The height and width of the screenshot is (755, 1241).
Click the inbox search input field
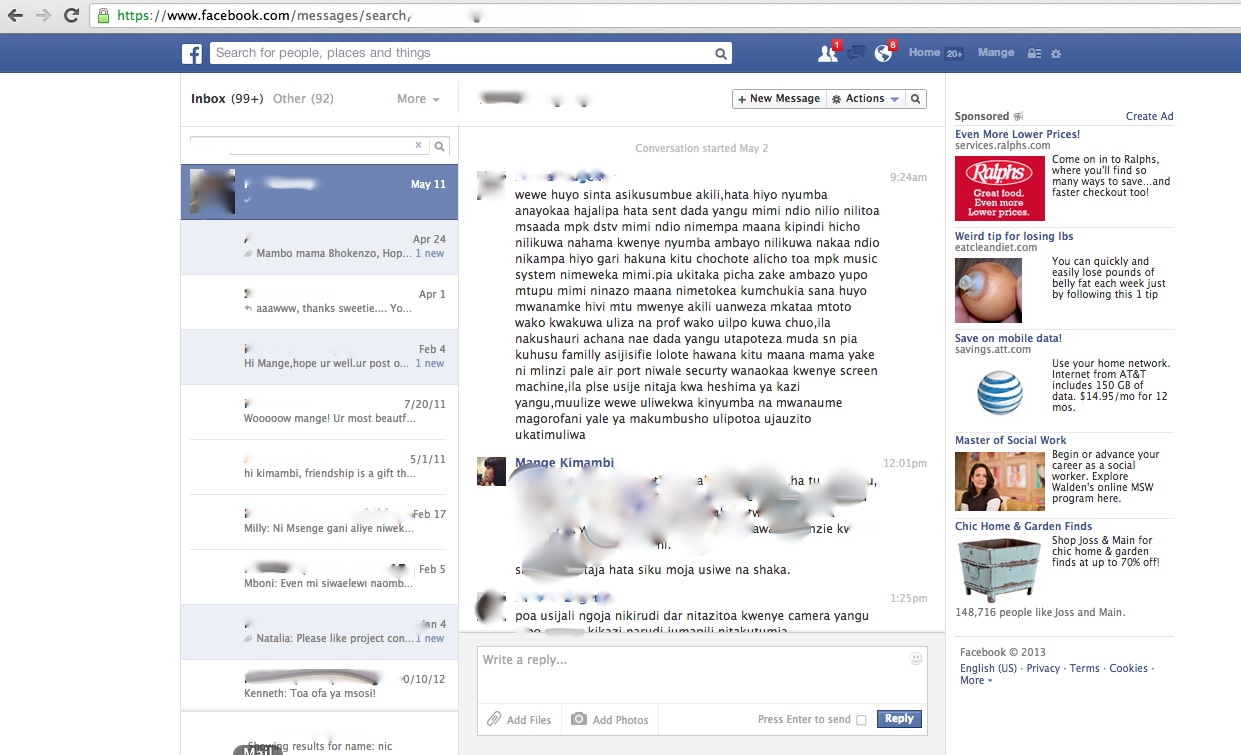pyautogui.click(x=310, y=146)
